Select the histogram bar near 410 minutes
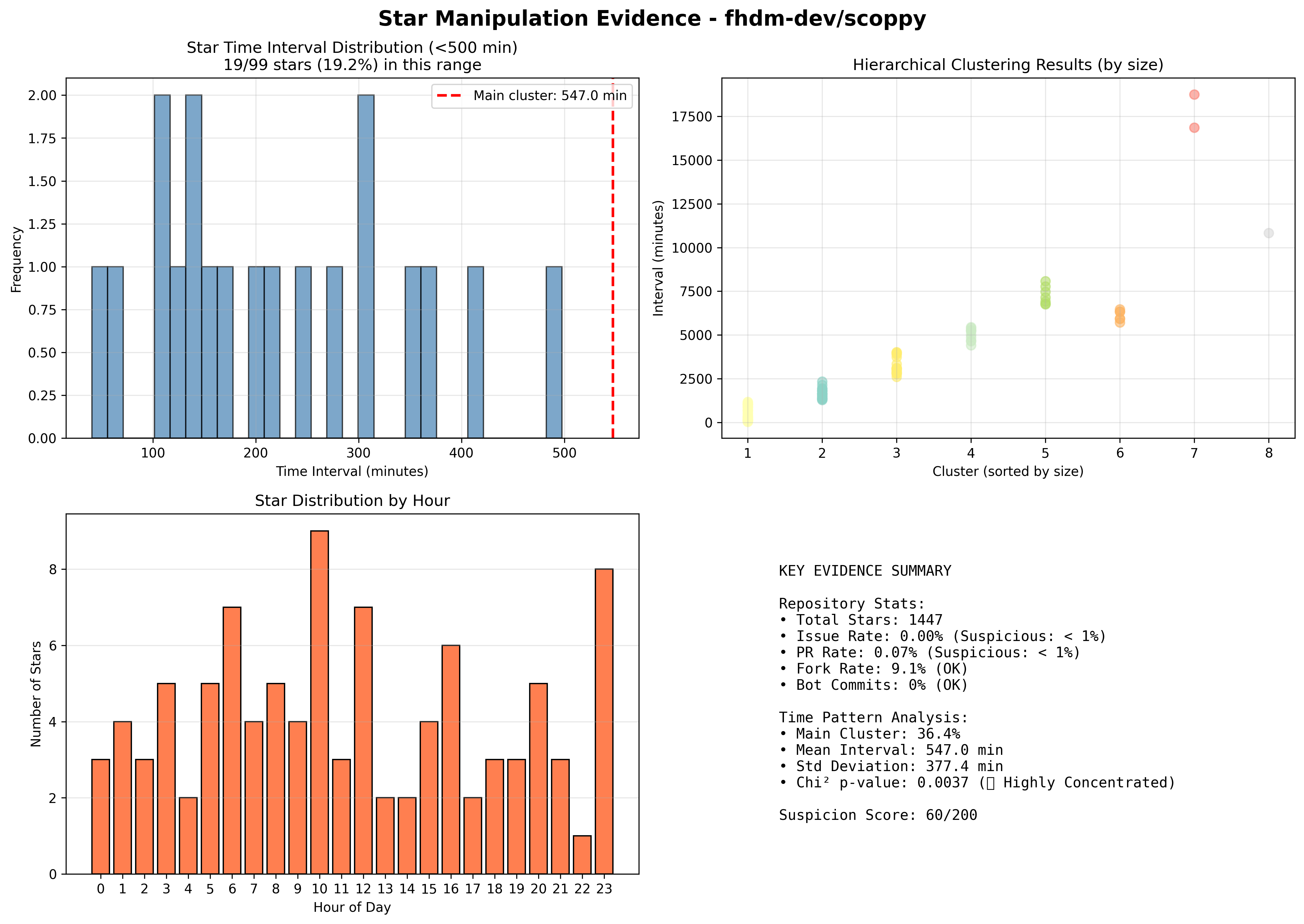1304x924 pixels. point(476,352)
